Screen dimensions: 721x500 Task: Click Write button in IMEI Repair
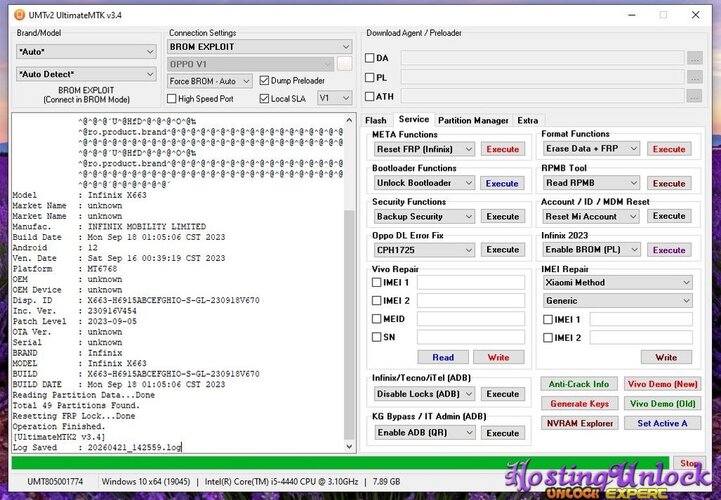coord(666,357)
